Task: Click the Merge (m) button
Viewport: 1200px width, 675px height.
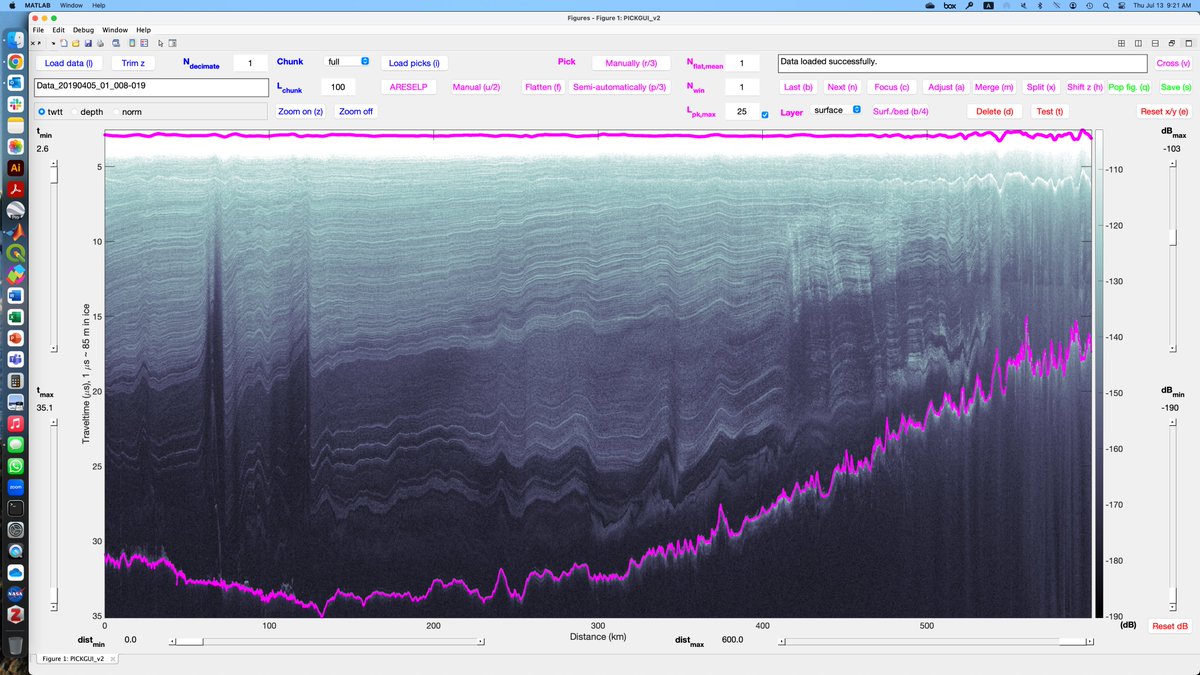Action: click(x=994, y=87)
